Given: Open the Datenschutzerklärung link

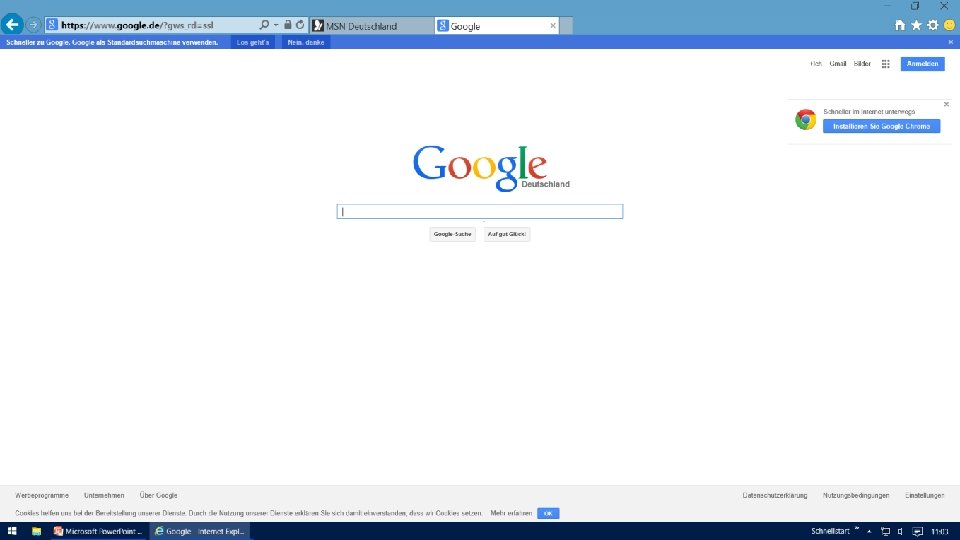Looking at the screenshot, I should 774,495.
